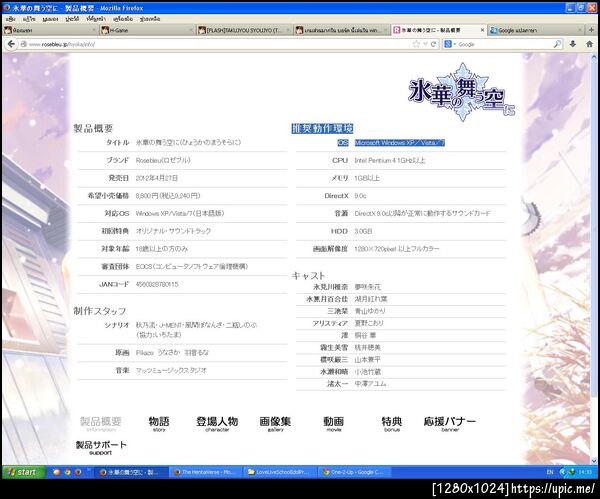Open the third menu bar item
The image size is (600, 499).
click(x=50, y=19)
